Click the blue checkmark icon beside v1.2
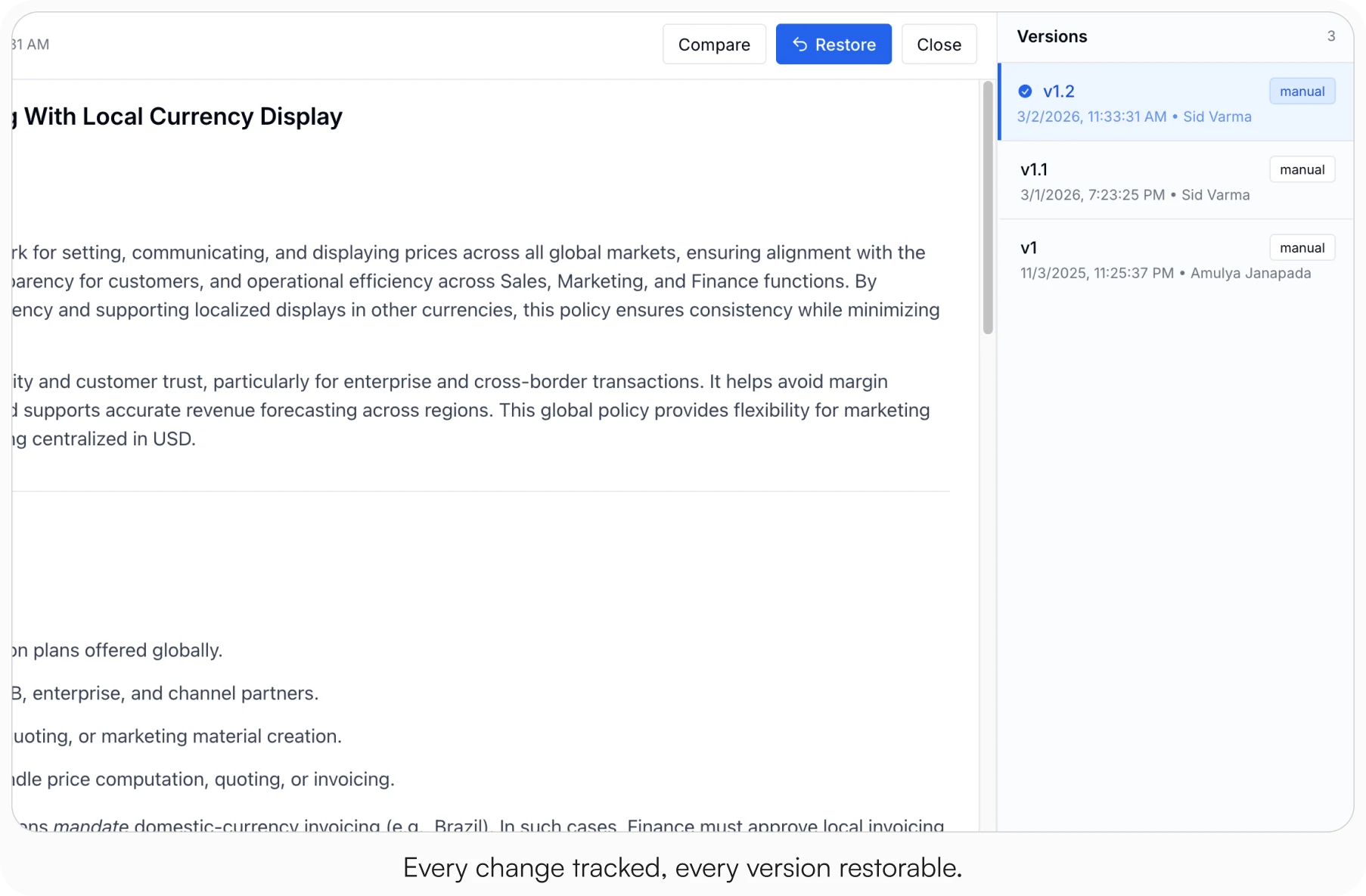Viewport: 1366px width, 896px height. 1025,91
